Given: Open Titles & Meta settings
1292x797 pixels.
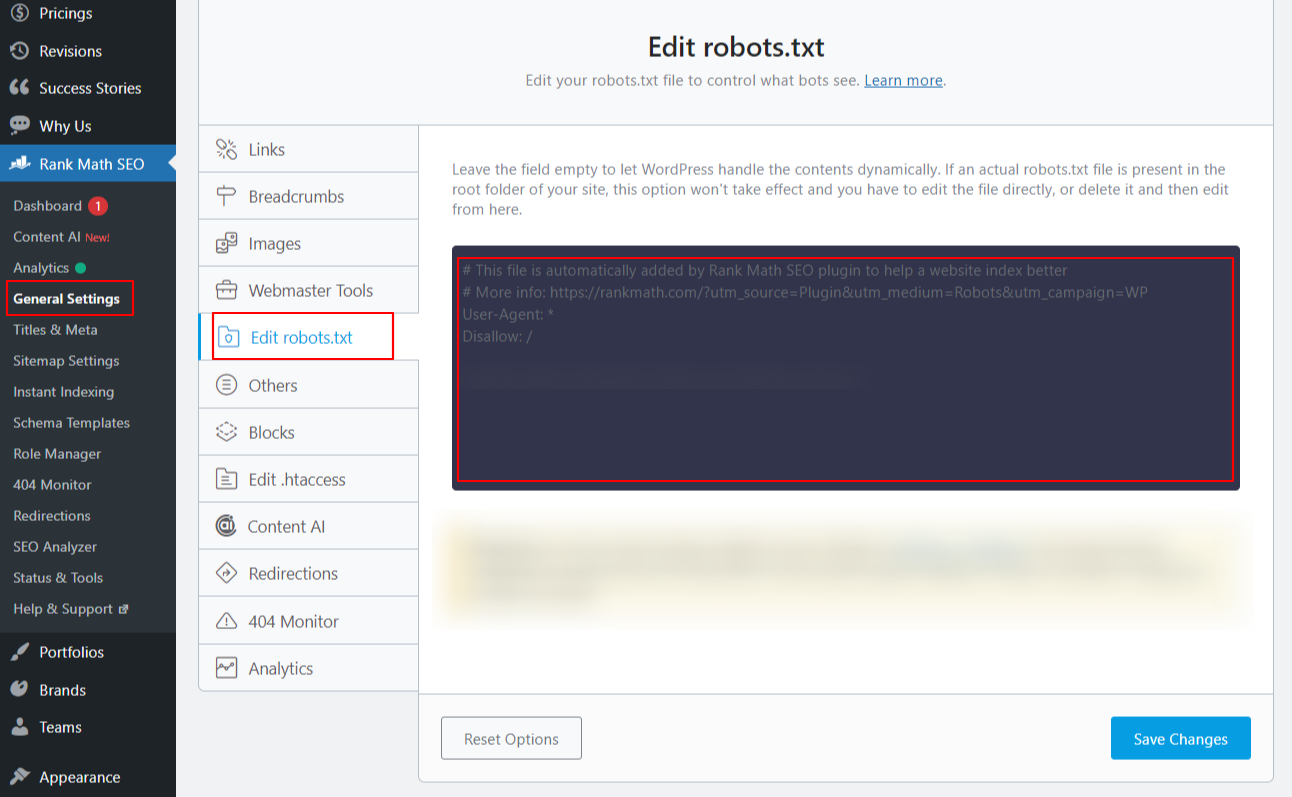Looking at the screenshot, I should (x=55, y=330).
